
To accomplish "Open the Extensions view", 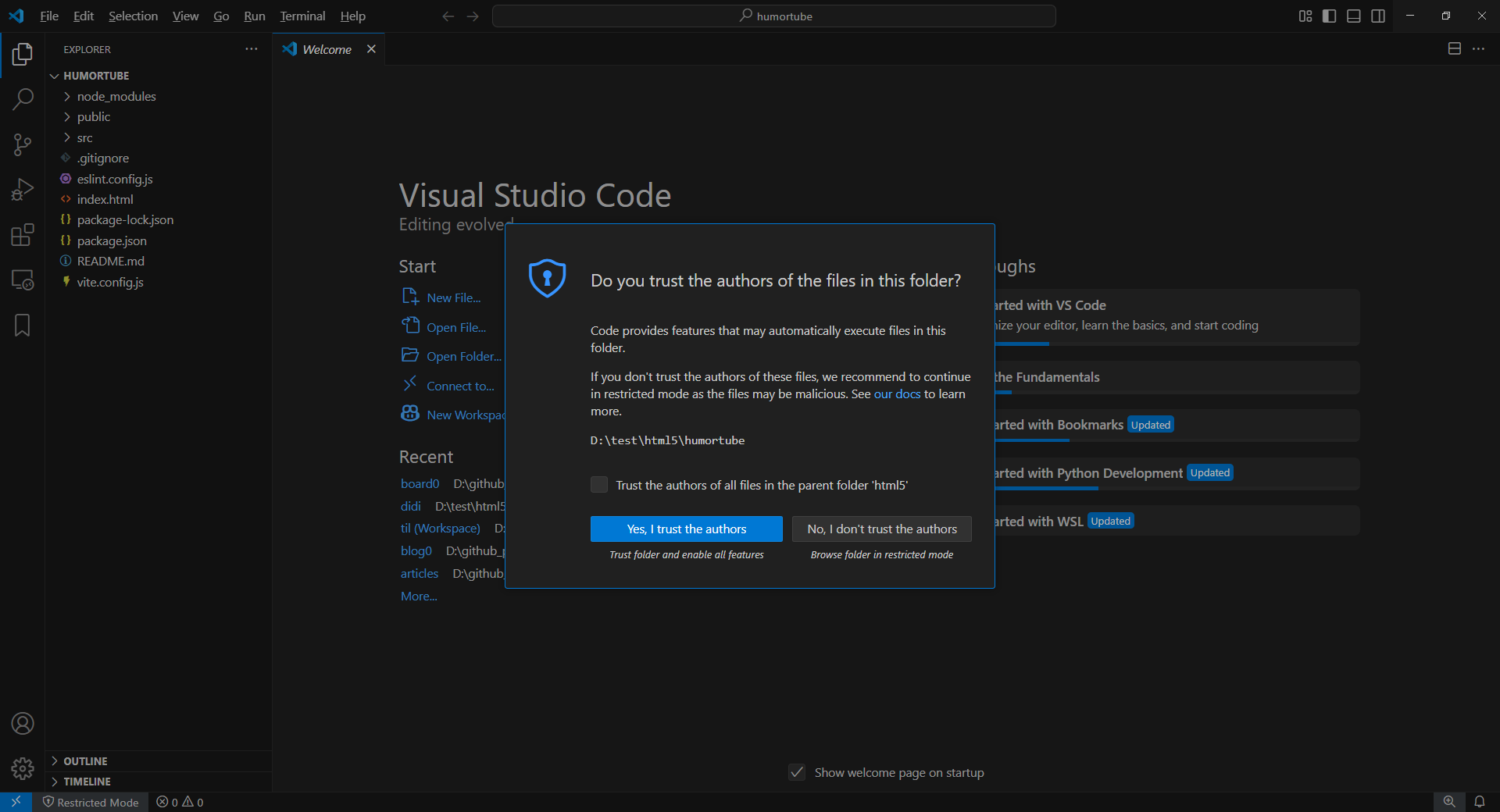I will pyautogui.click(x=23, y=235).
